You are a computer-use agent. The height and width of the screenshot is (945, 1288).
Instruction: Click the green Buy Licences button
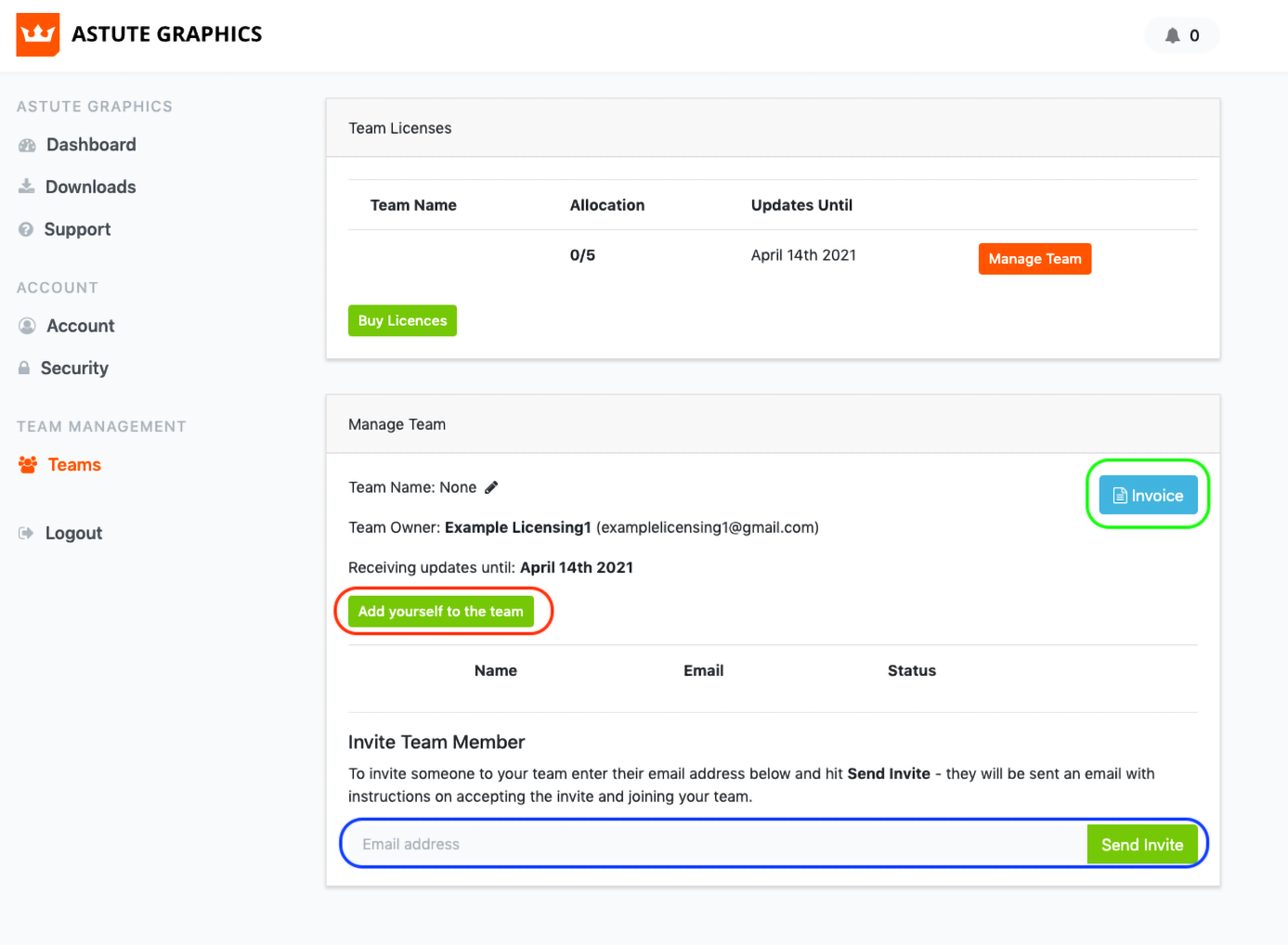pos(402,320)
